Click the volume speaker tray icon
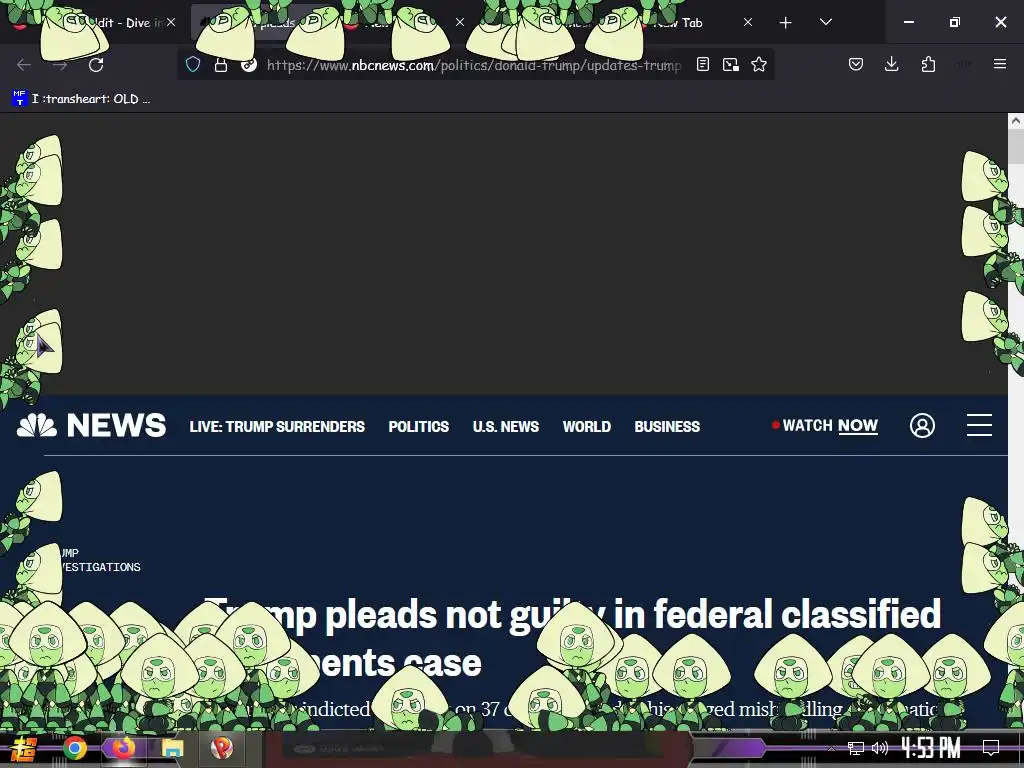 click(x=880, y=748)
